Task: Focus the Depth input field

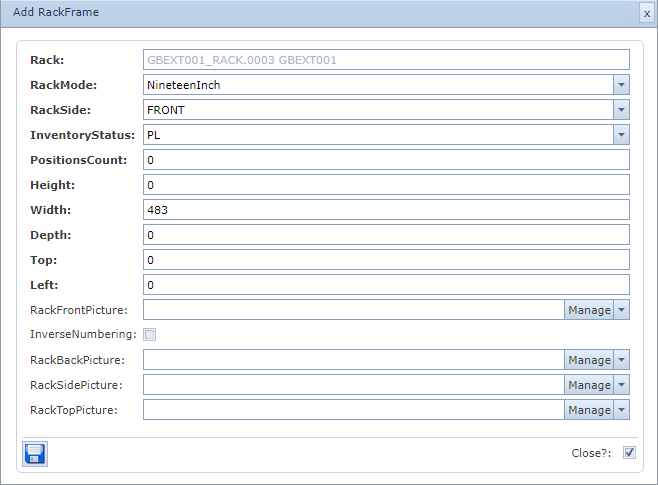Action: [x=386, y=235]
